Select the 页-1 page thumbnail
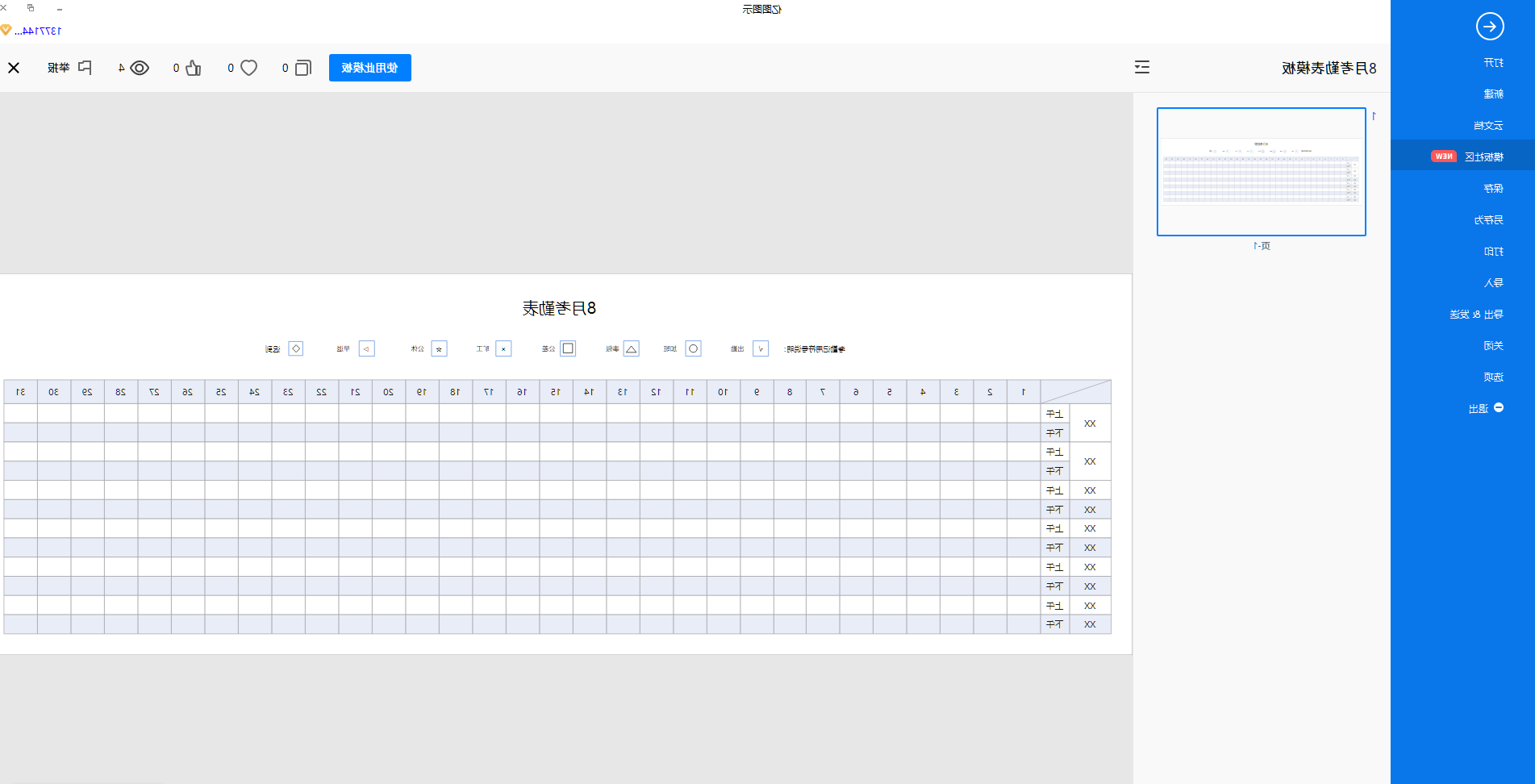 1262,172
